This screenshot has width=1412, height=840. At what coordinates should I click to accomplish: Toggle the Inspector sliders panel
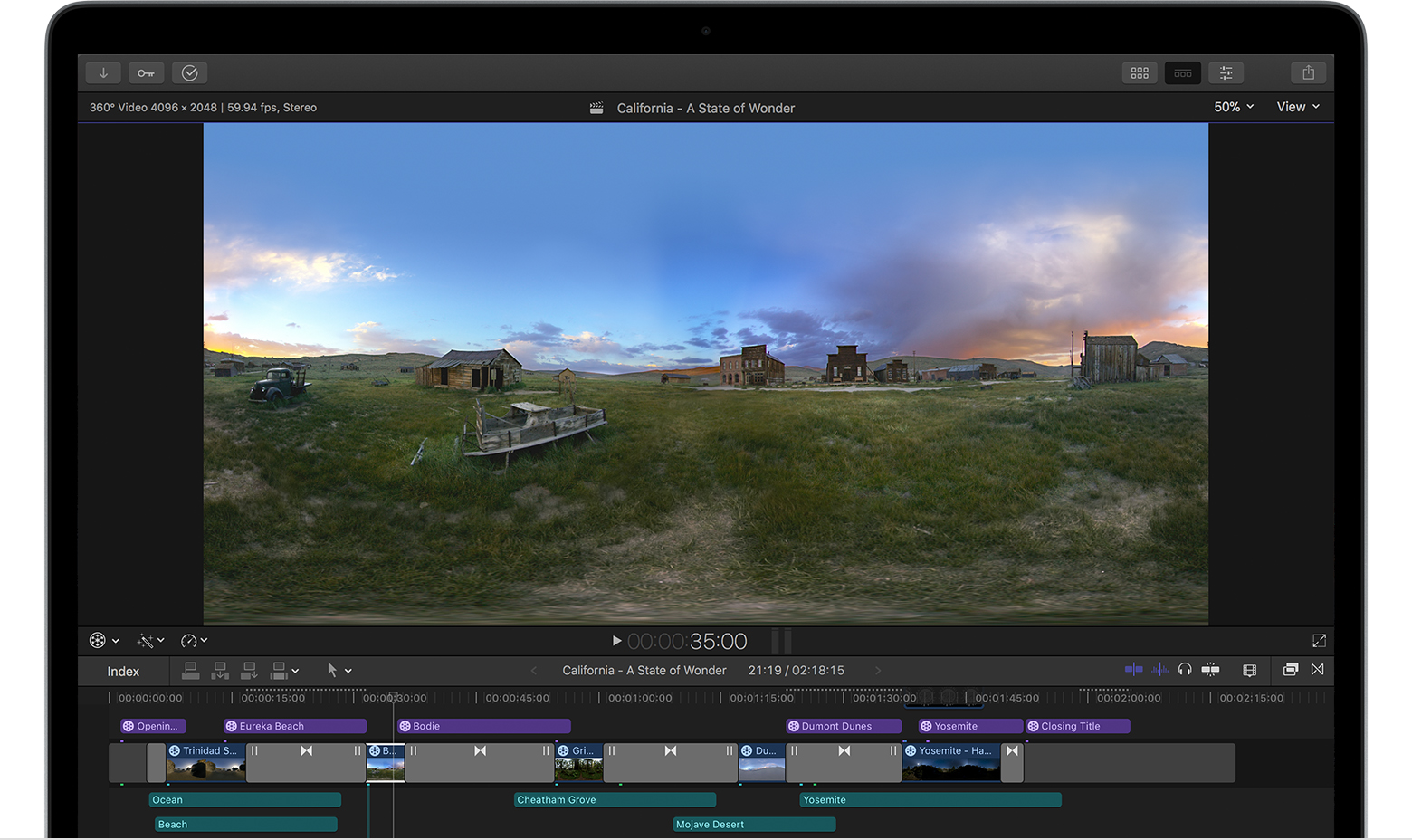(x=1226, y=73)
